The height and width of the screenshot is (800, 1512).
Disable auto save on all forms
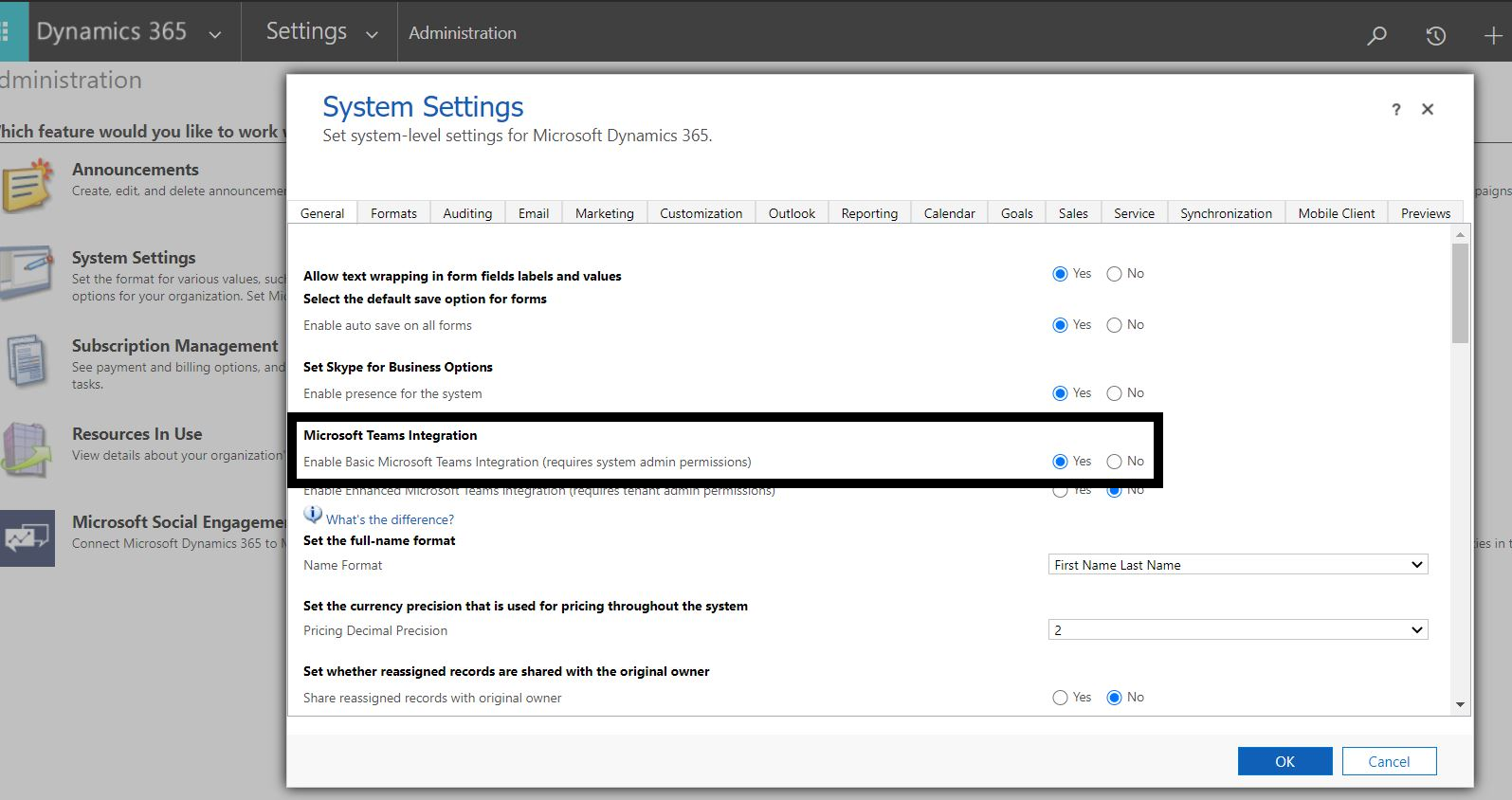(x=1114, y=325)
